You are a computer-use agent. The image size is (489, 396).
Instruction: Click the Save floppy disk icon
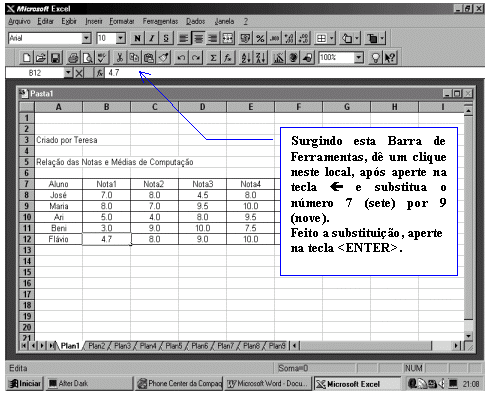pos(55,58)
